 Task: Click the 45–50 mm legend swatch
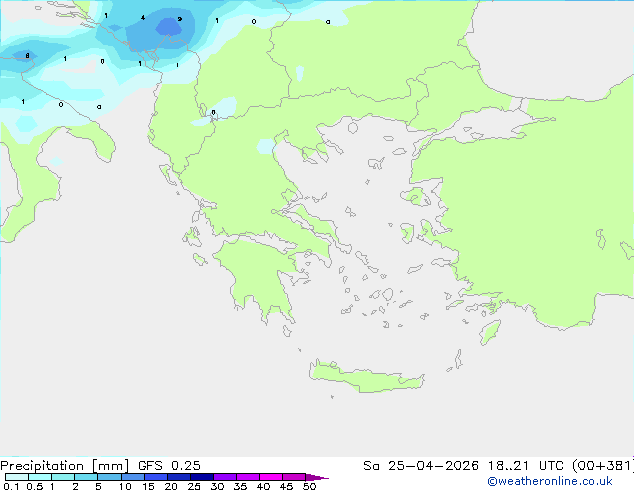294,477
